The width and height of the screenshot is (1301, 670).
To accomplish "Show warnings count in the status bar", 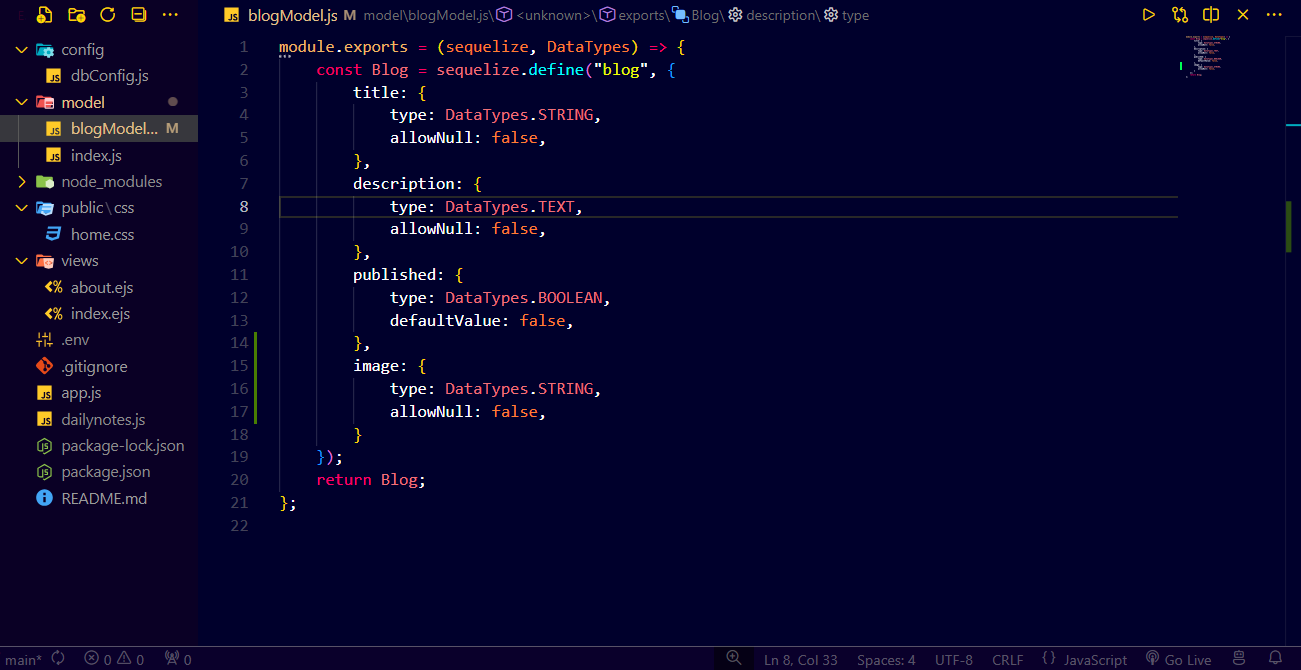I will pos(131,659).
